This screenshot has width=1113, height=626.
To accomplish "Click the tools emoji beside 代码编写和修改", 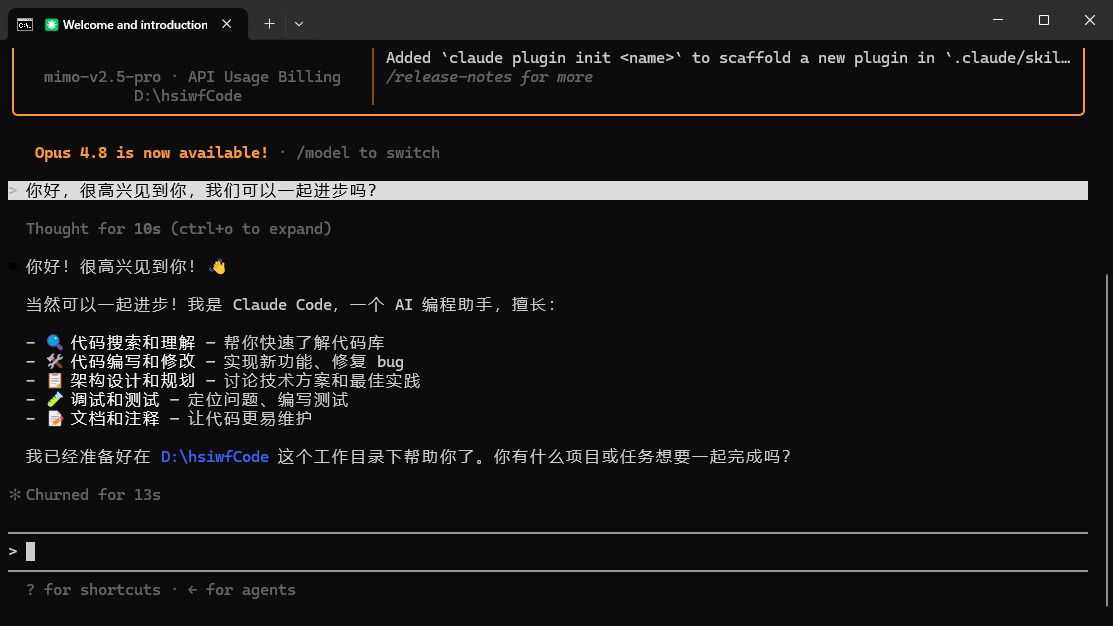I will tap(55, 362).
